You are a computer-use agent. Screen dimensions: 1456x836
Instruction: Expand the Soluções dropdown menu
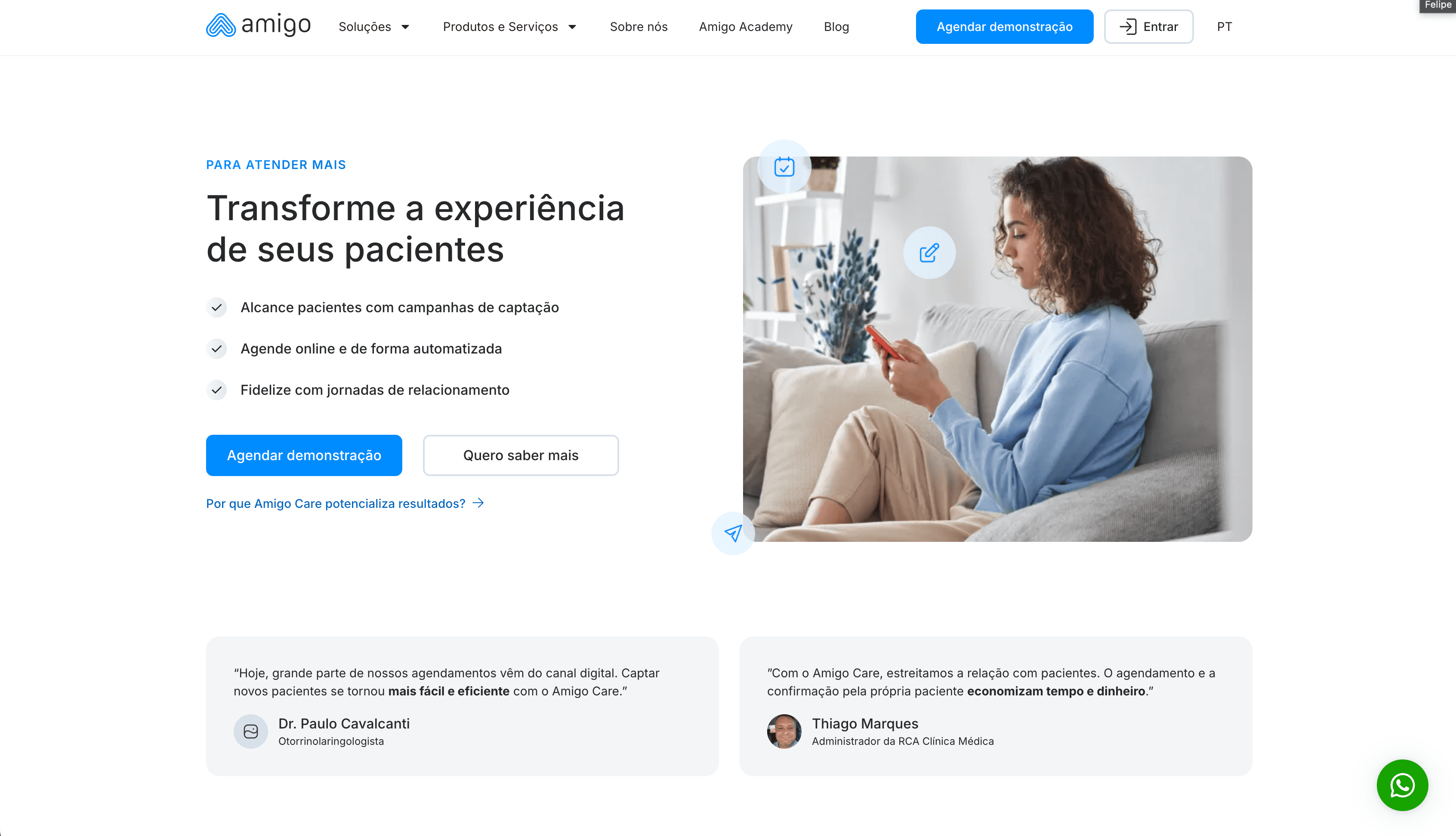click(374, 26)
